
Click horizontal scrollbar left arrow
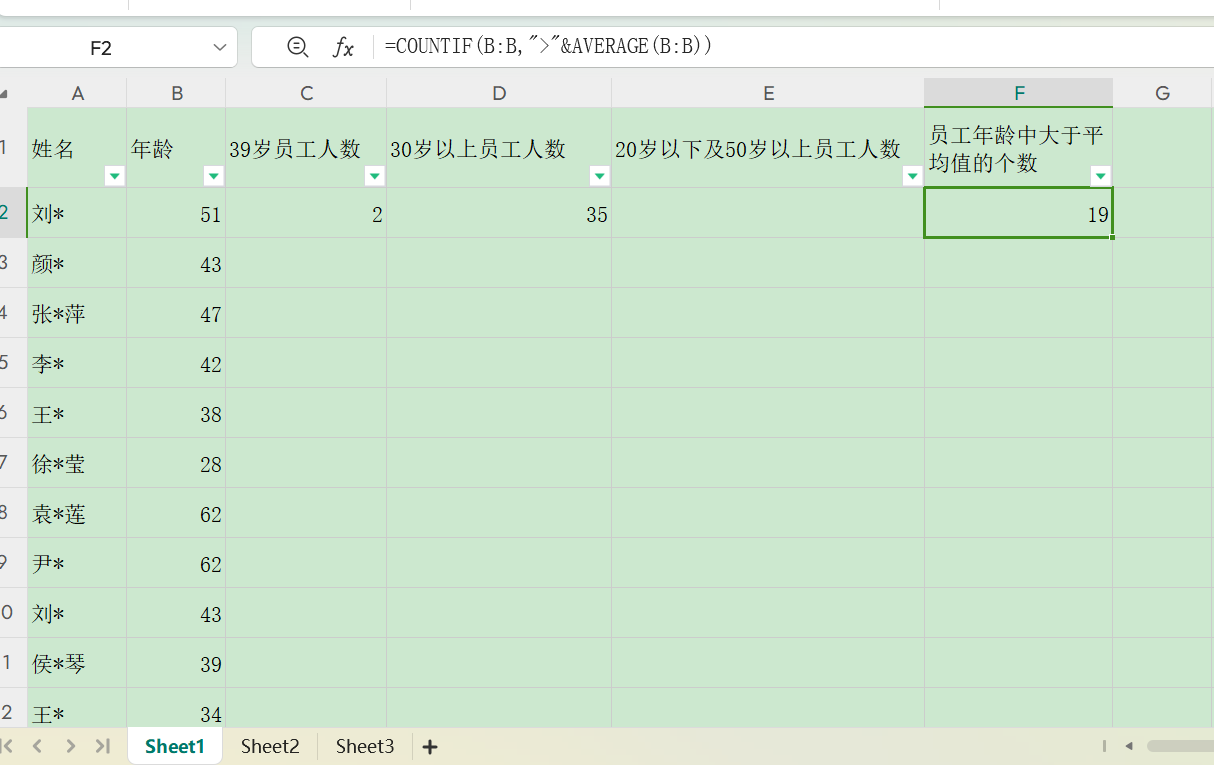[1129, 746]
